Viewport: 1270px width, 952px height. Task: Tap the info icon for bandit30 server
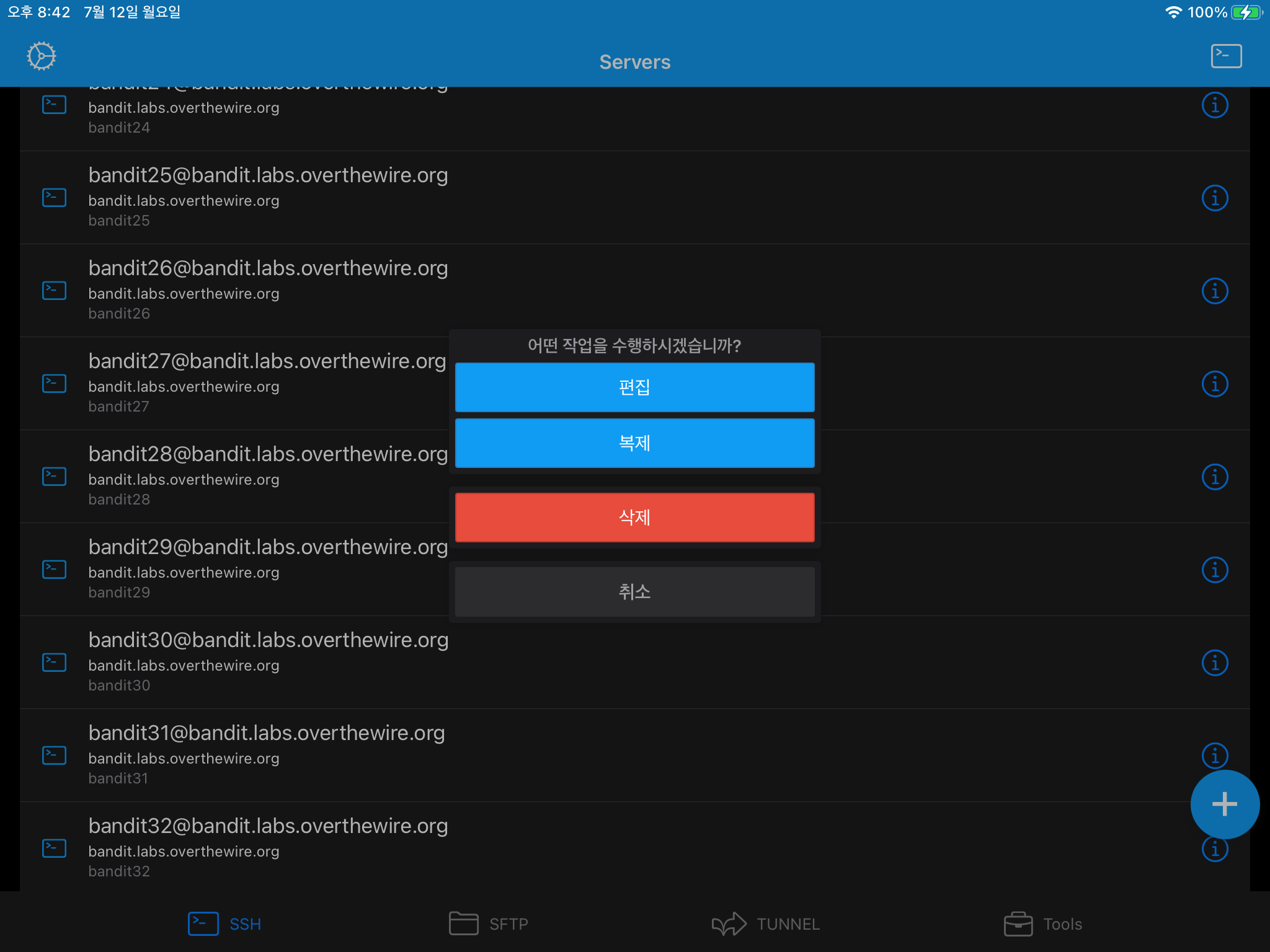tap(1214, 663)
